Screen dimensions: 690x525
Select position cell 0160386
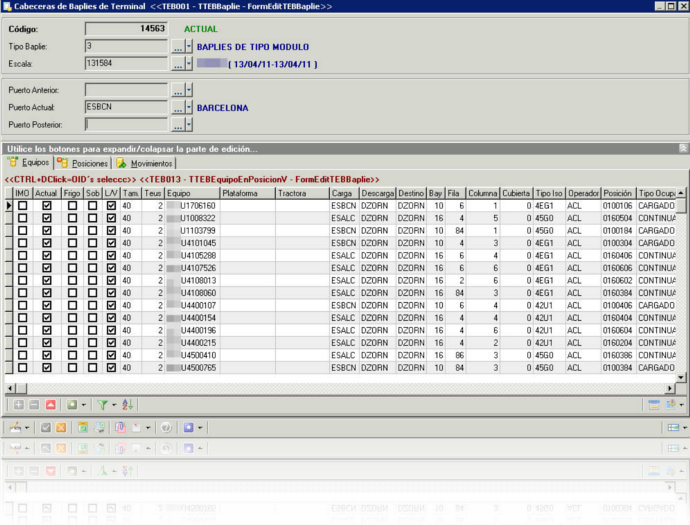click(x=618, y=355)
